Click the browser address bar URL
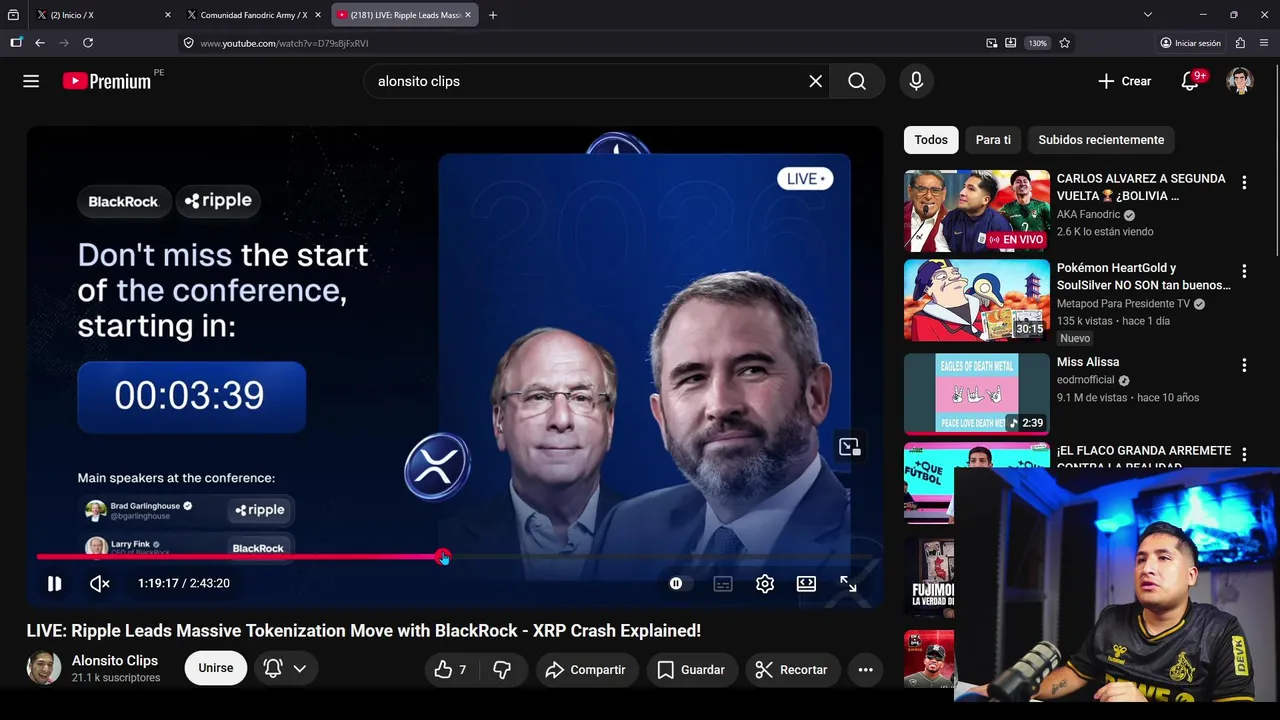Viewport: 1280px width, 720px height. coord(284,43)
